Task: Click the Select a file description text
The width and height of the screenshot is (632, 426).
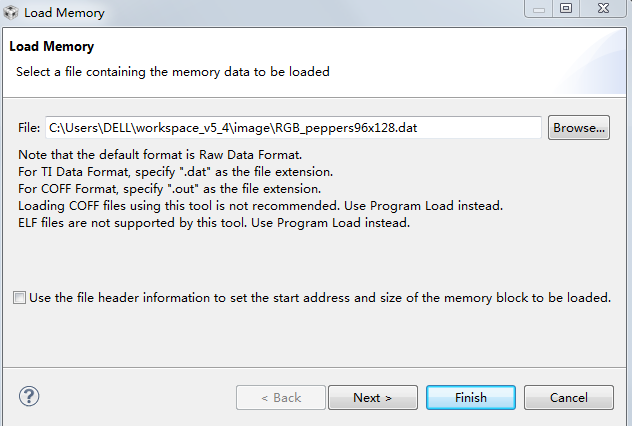Action: [173, 72]
